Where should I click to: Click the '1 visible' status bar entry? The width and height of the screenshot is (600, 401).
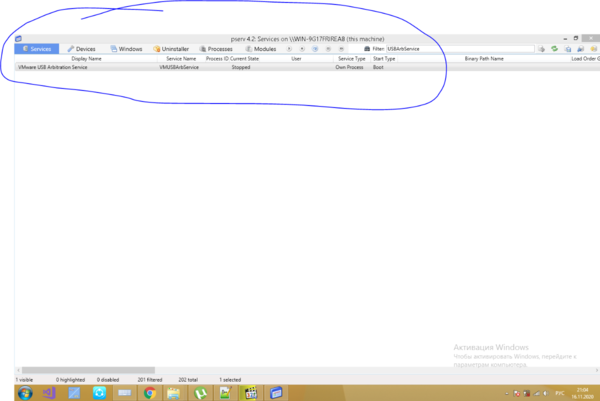[24, 380]
